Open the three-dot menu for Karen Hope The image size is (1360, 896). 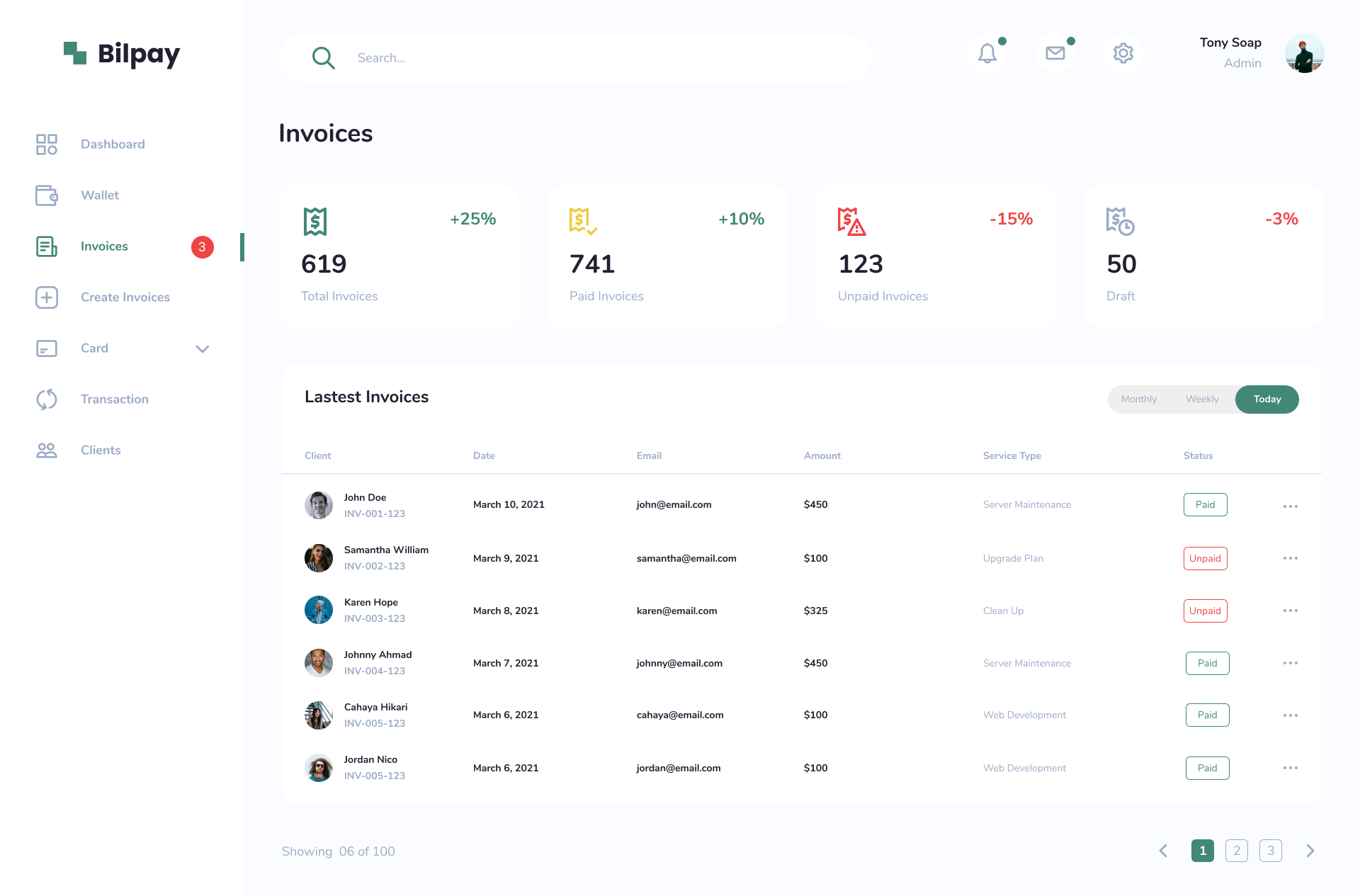pos(1290,611)
